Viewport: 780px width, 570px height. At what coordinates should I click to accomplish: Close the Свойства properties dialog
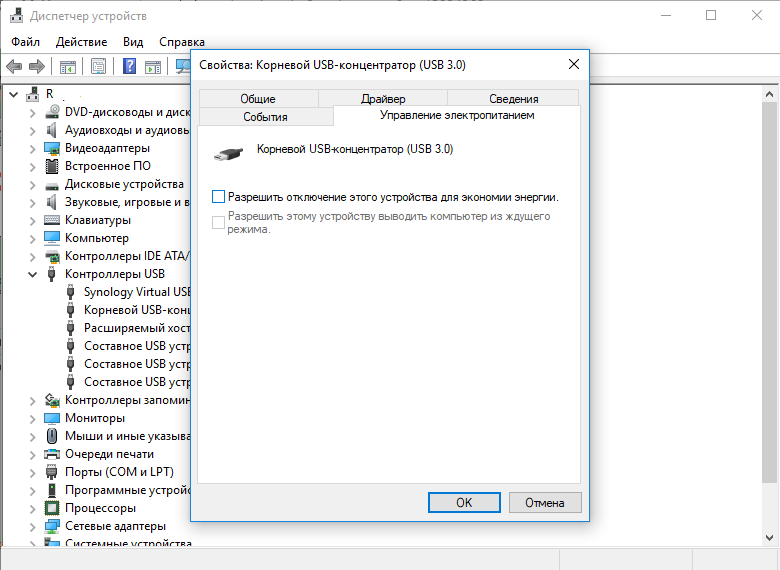(574, 65)
